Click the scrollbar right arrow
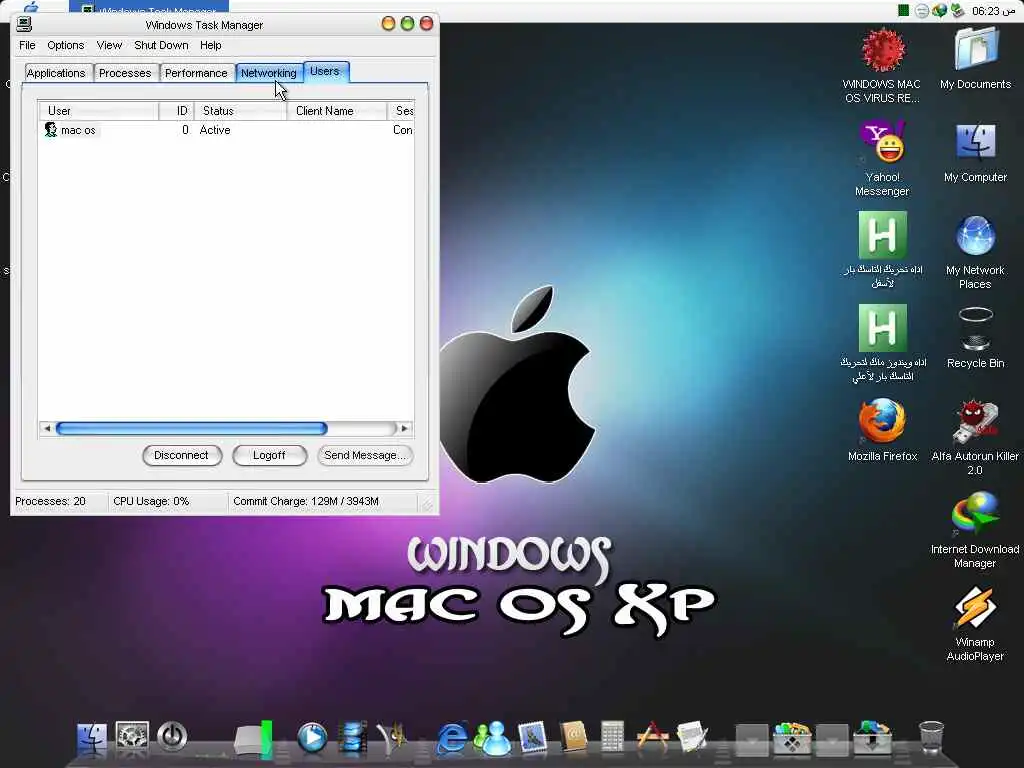Screen dimensions: 1024x768 404,428
